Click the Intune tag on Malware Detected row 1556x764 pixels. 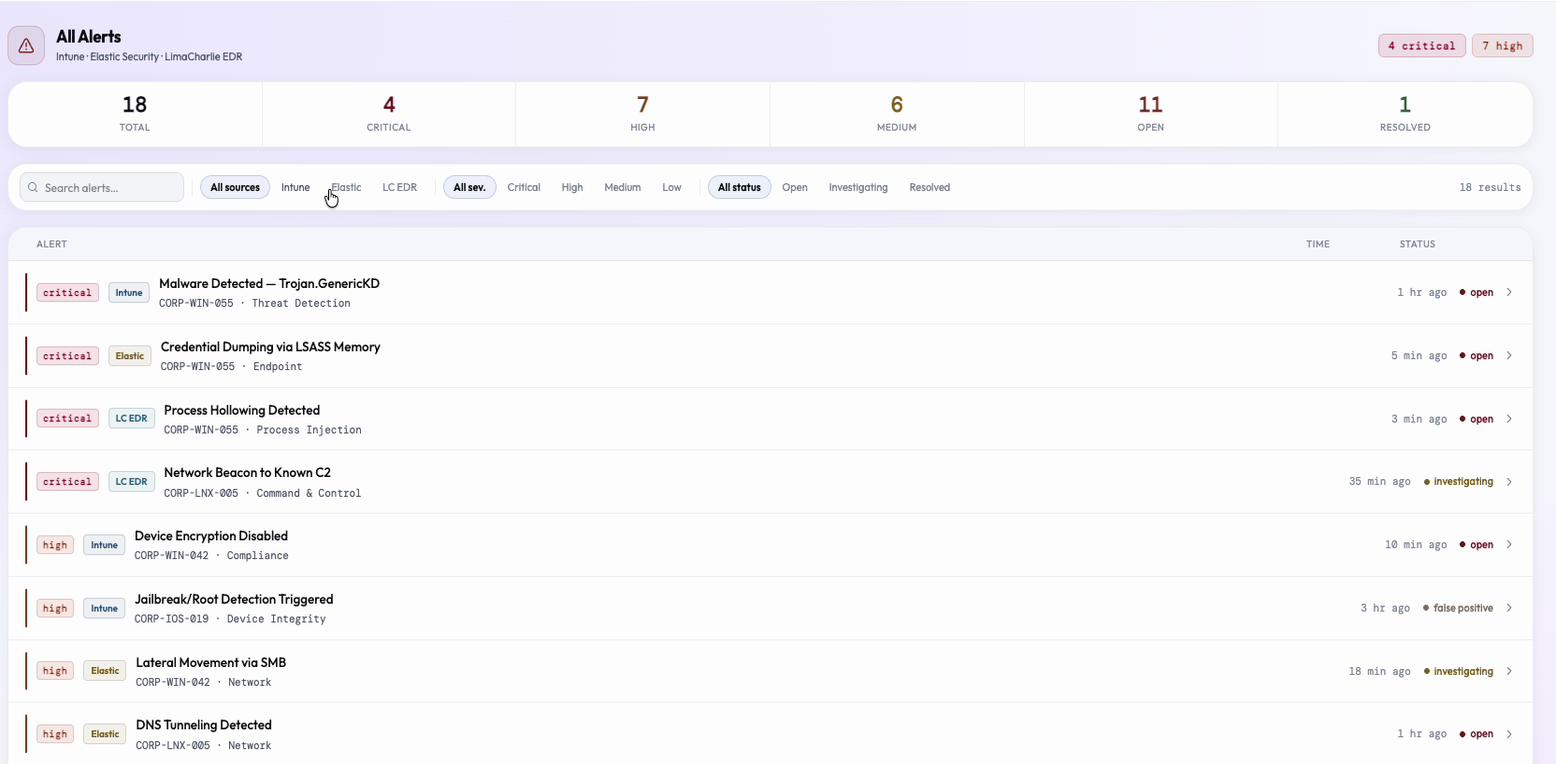coord(129,293)
